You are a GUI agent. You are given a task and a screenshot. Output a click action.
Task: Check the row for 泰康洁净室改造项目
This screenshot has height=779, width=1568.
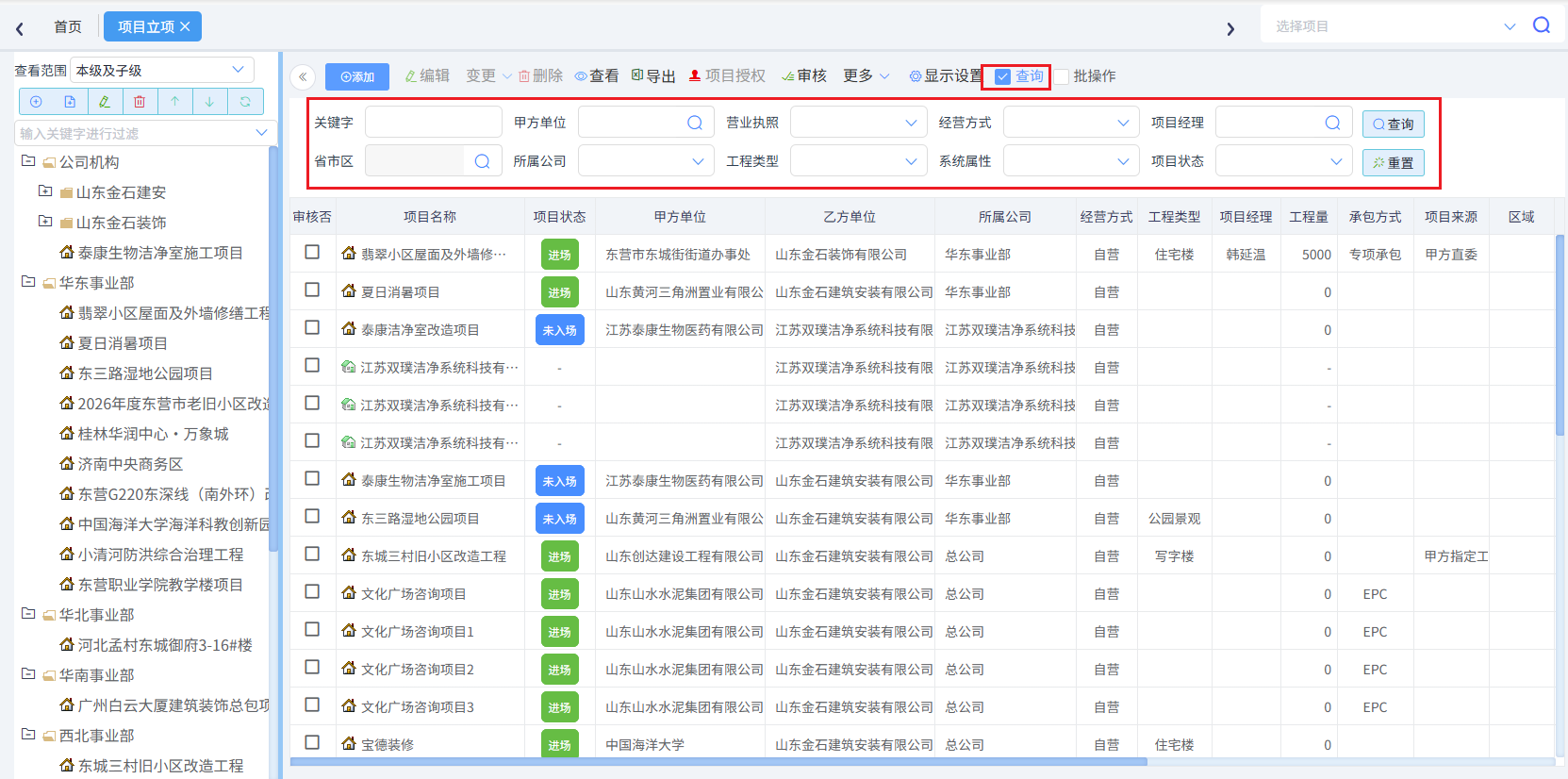[312, 327]
